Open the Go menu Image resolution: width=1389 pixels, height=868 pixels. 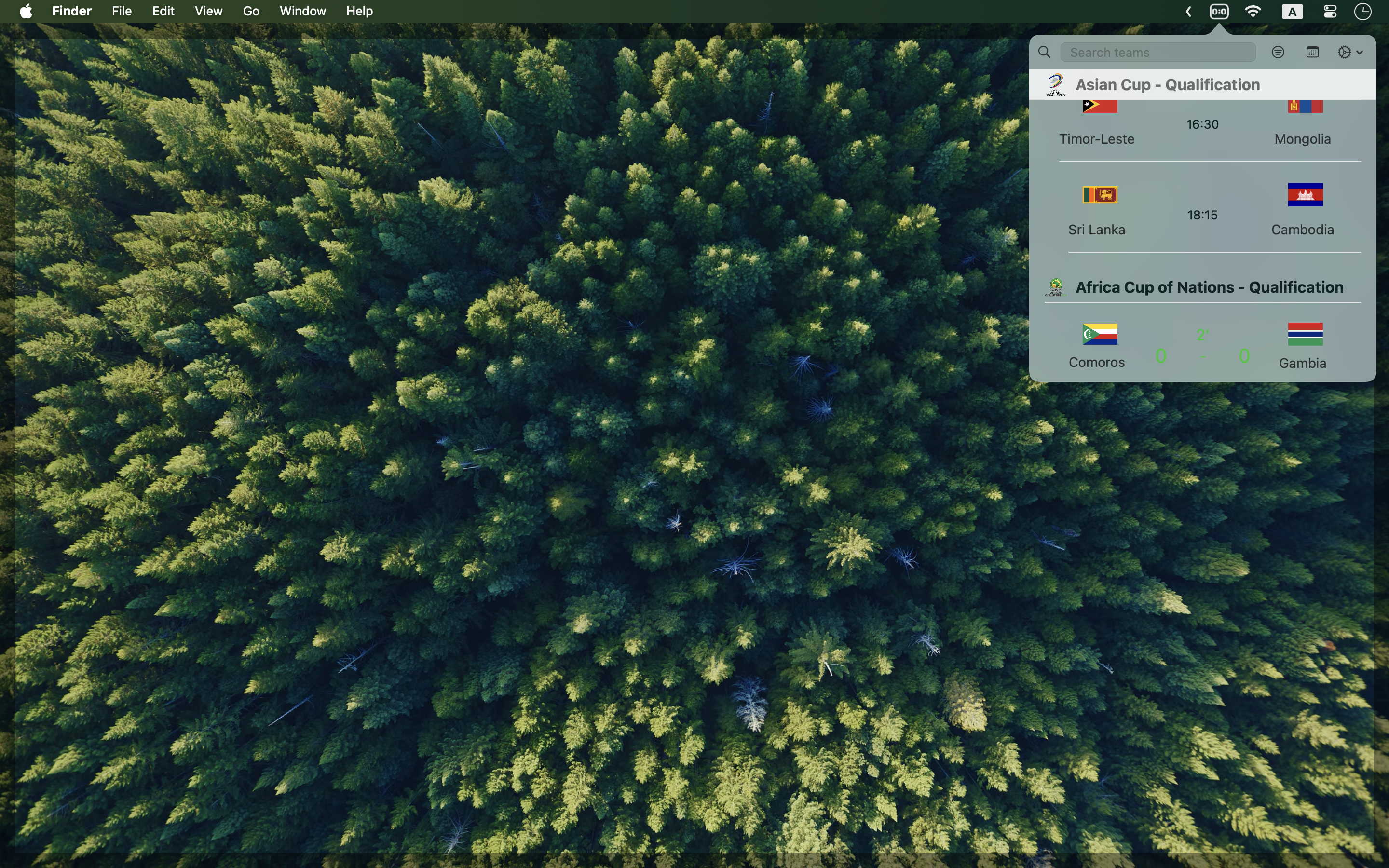[x=251, y=12]
